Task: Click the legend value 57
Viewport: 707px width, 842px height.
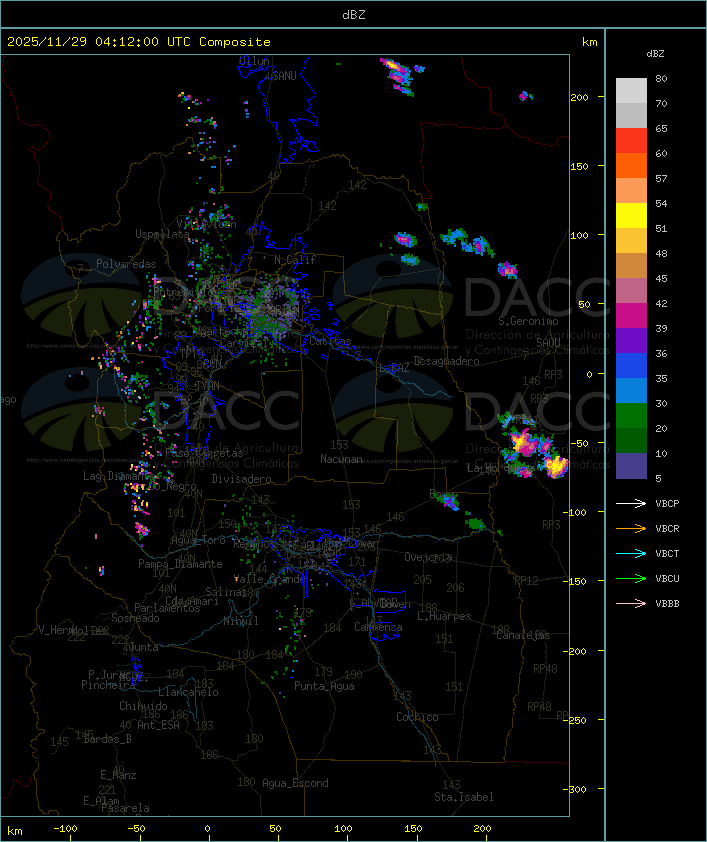Action: click(661, 178)
